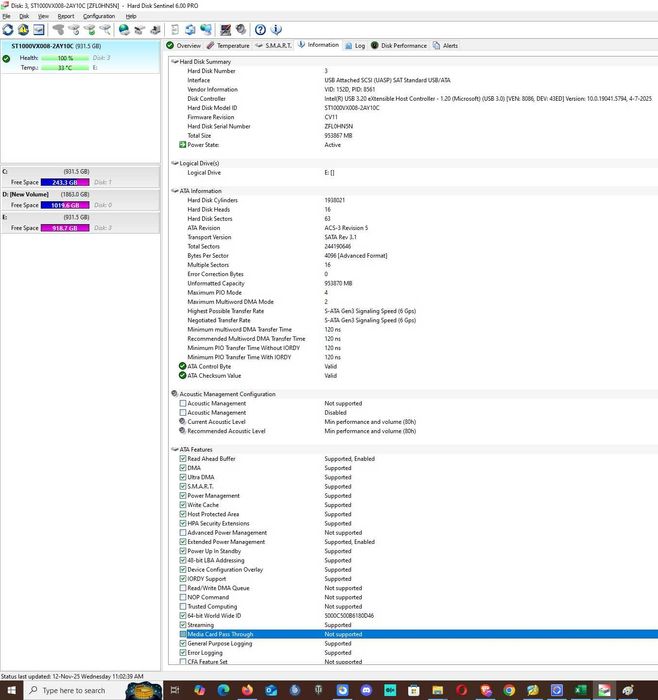This screenshot has height=700, width=658.
Task: Select the Media Card Pass Through row
Action: [x=417, y=634]
